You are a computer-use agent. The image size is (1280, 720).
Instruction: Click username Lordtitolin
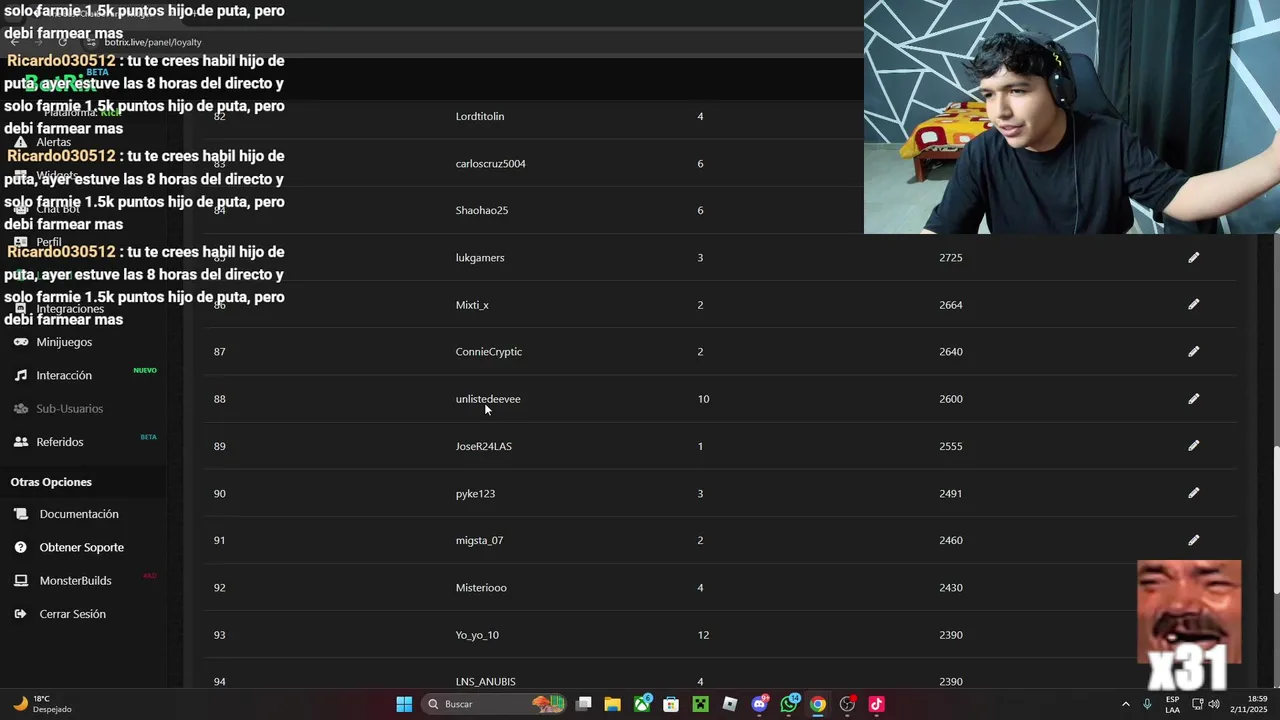tap(480, 116)
